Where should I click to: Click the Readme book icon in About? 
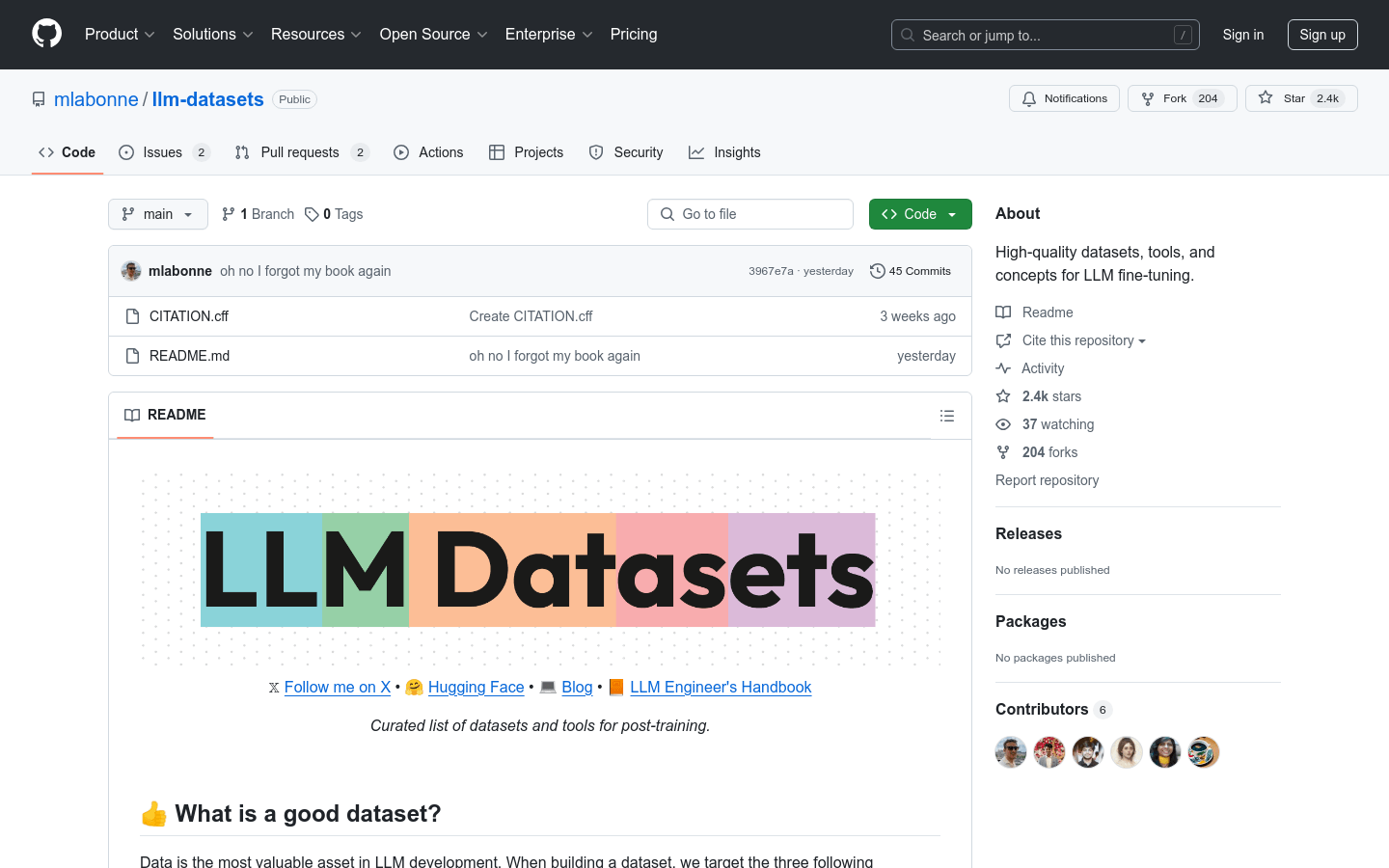click(x=1003, y=312)
